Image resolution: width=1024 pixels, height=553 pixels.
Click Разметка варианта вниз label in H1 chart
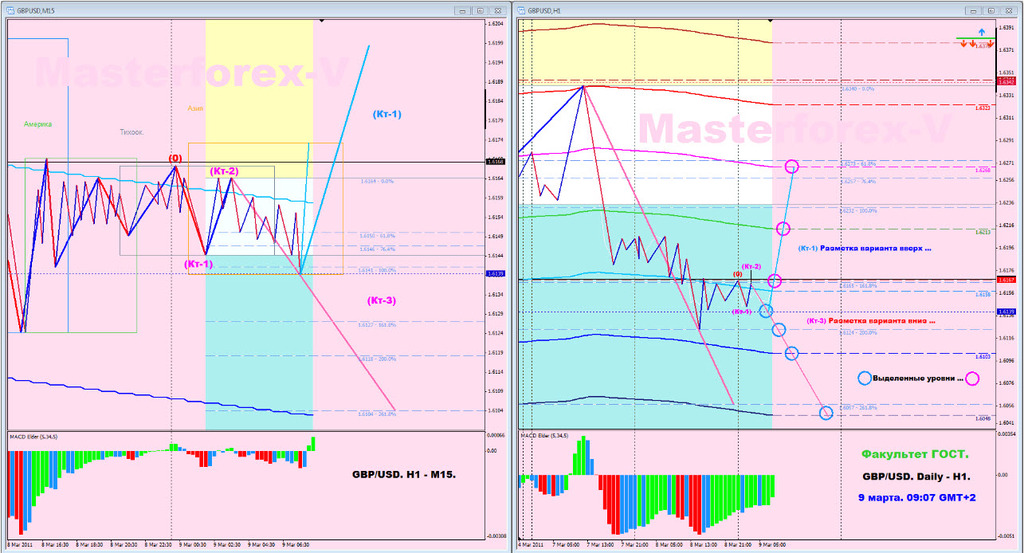coord(882,321)
